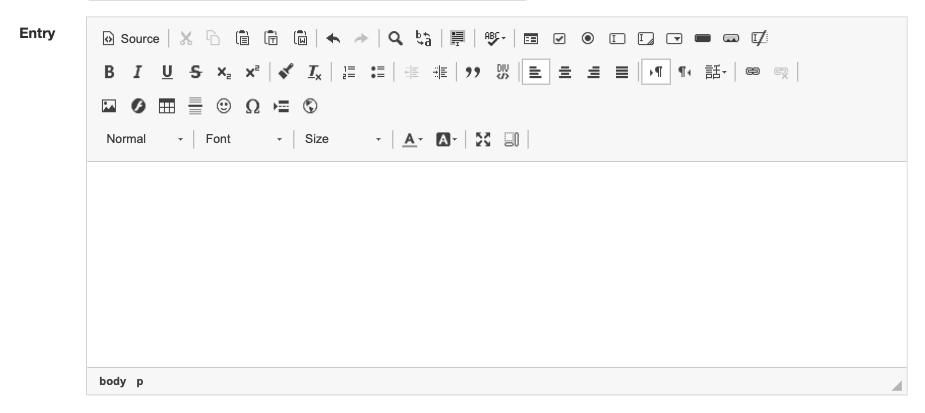This screenshot has height=413, width=925.
Task: Insert a table
Action: pyautogui.click(x=167, y=106)
